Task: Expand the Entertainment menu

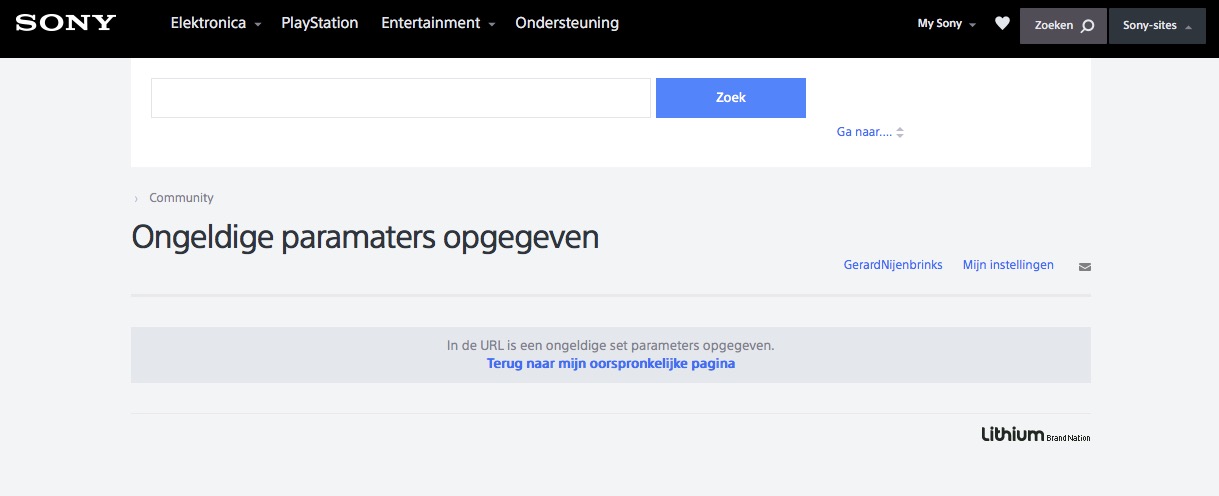Action: 438,23
